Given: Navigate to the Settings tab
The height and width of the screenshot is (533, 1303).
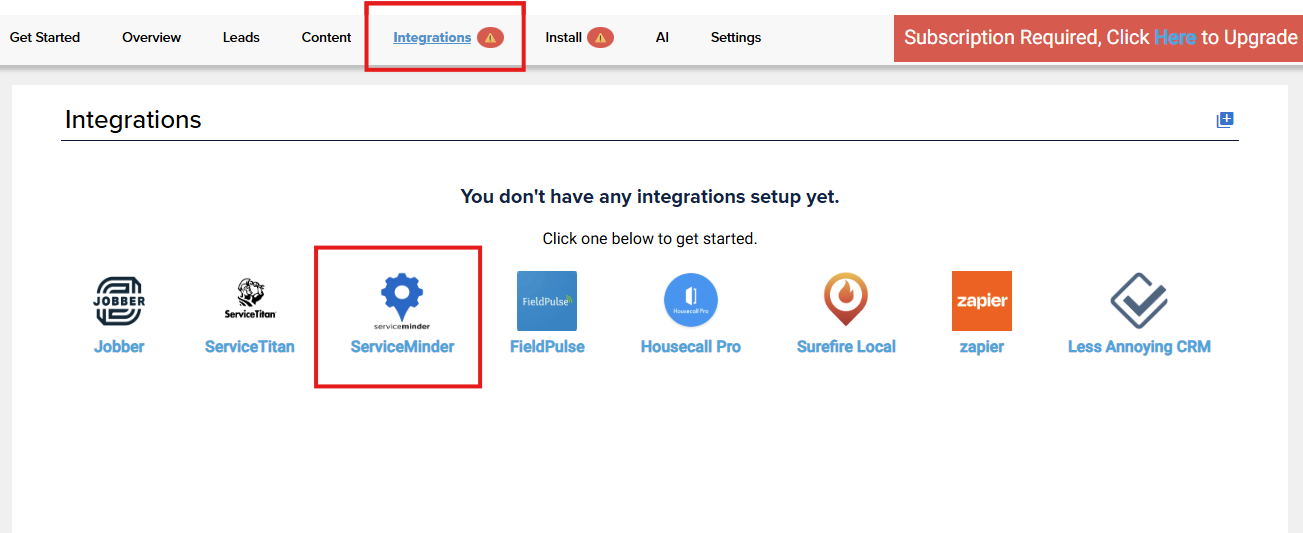Looking at the screenshot, I should click(736, 38).
